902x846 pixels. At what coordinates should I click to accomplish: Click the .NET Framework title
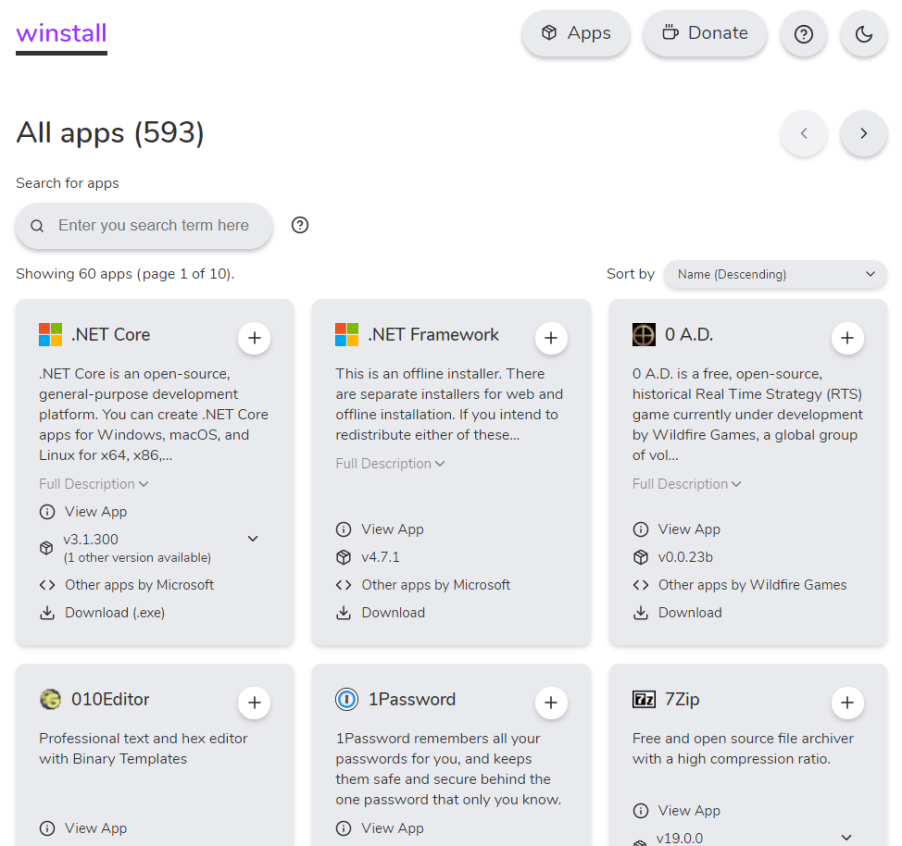coord(434,335)
